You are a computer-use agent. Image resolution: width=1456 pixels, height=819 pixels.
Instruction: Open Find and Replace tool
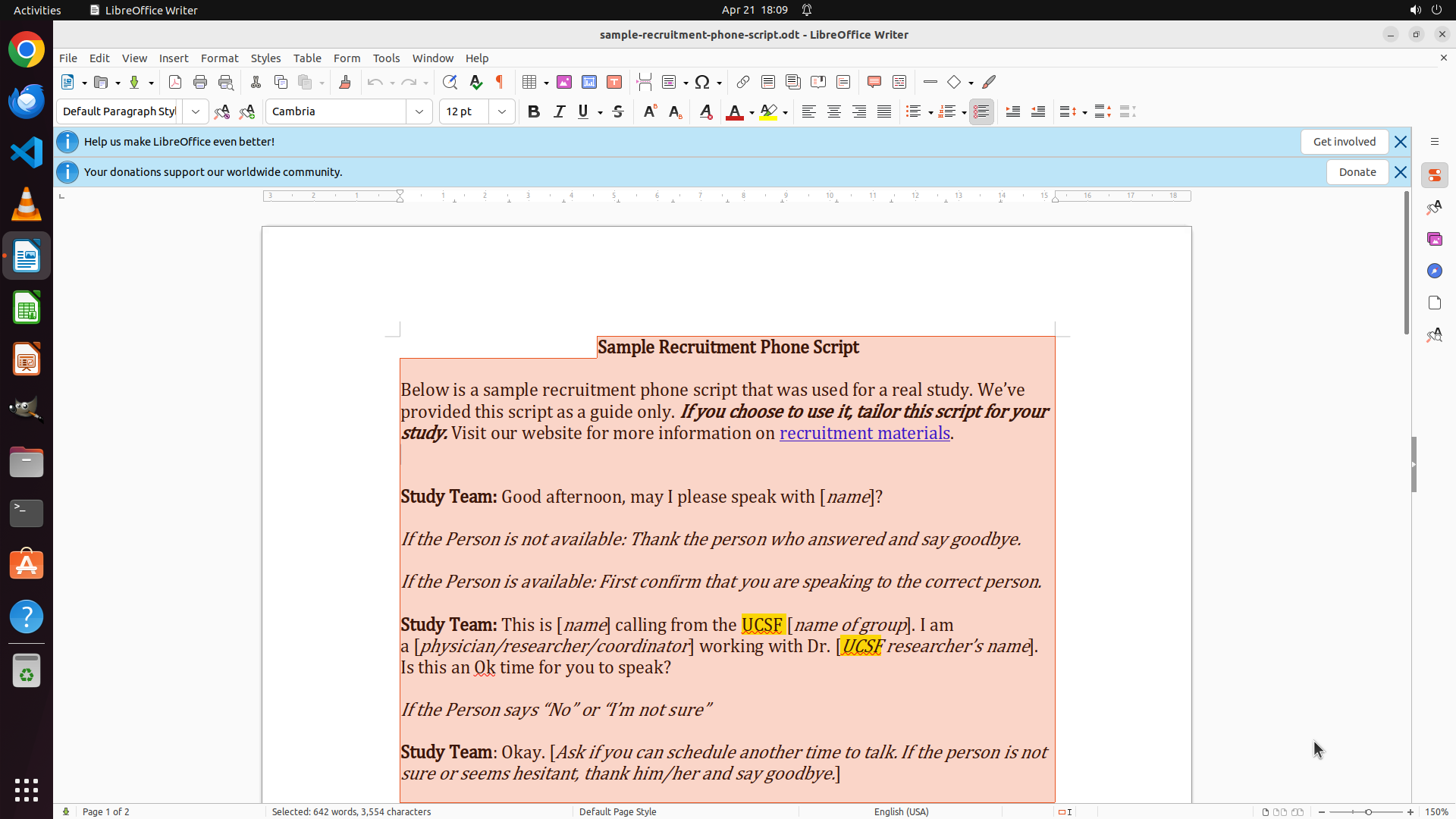coord(450,82)
